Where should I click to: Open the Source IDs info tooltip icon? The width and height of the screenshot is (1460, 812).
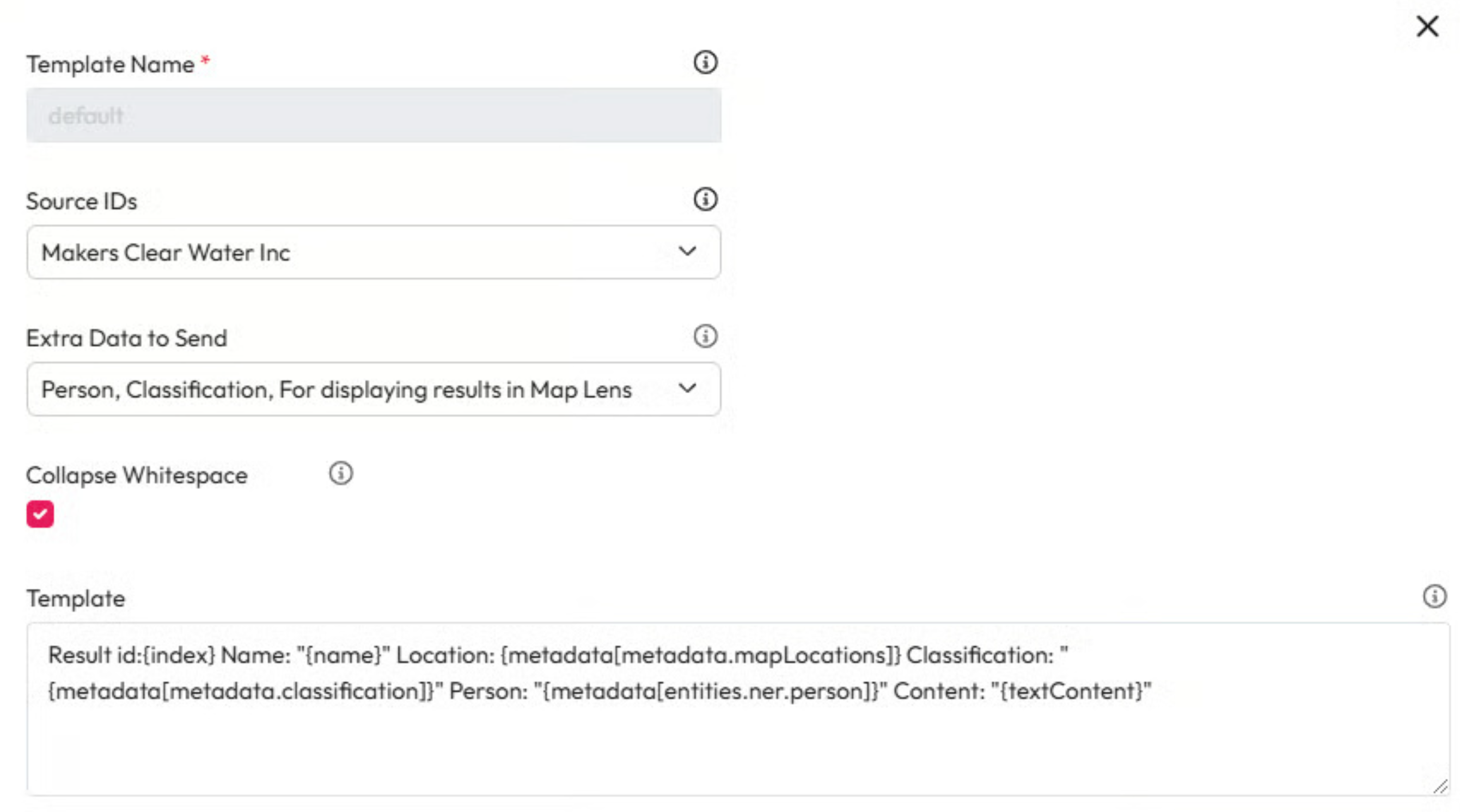(x=705, y=199)
